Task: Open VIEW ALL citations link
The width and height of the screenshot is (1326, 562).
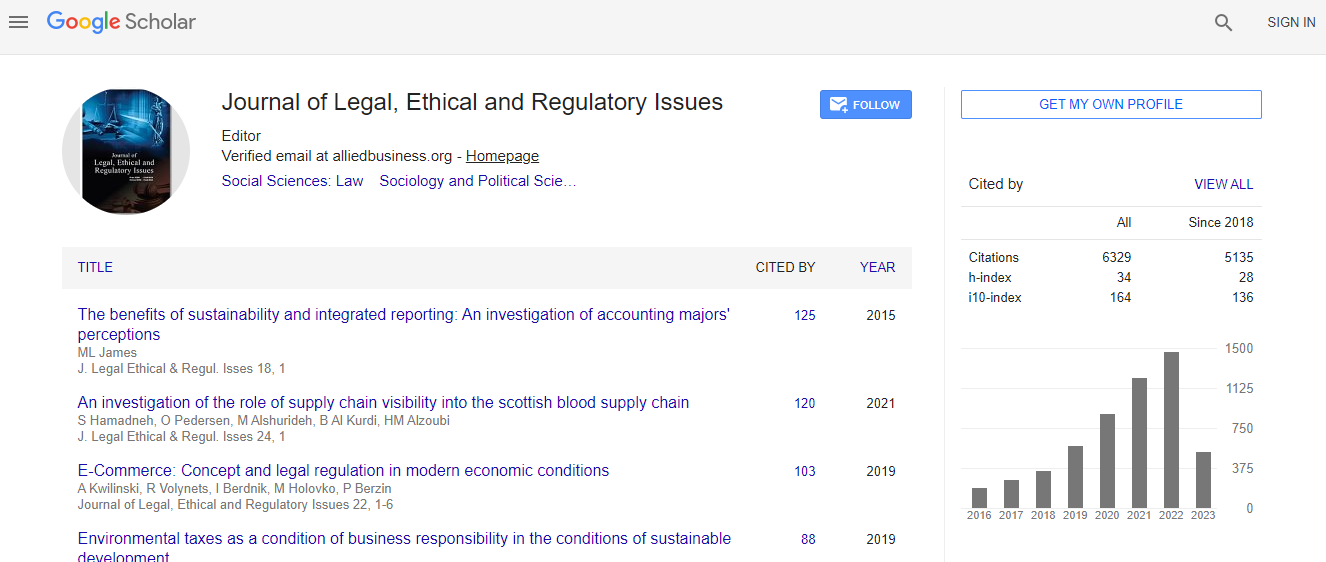Action: coord(1223,184)
